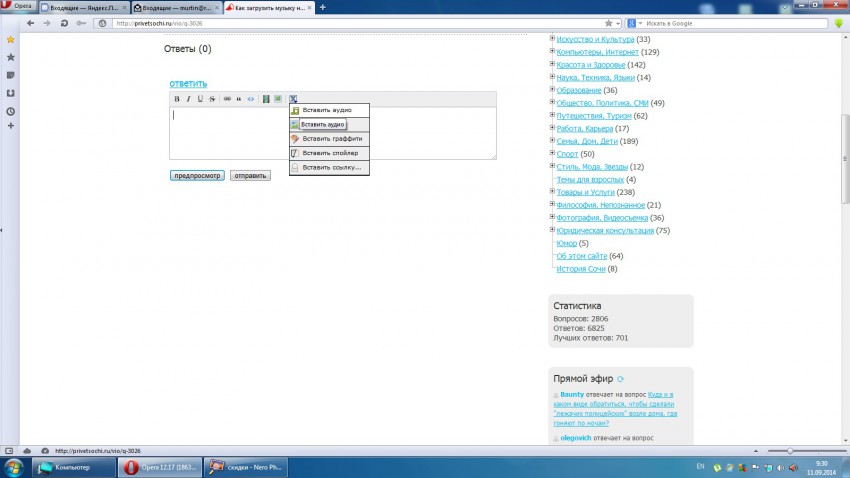
Task: Expand the 'Искусство и Культура' category
Action: (x=552, y=39)
